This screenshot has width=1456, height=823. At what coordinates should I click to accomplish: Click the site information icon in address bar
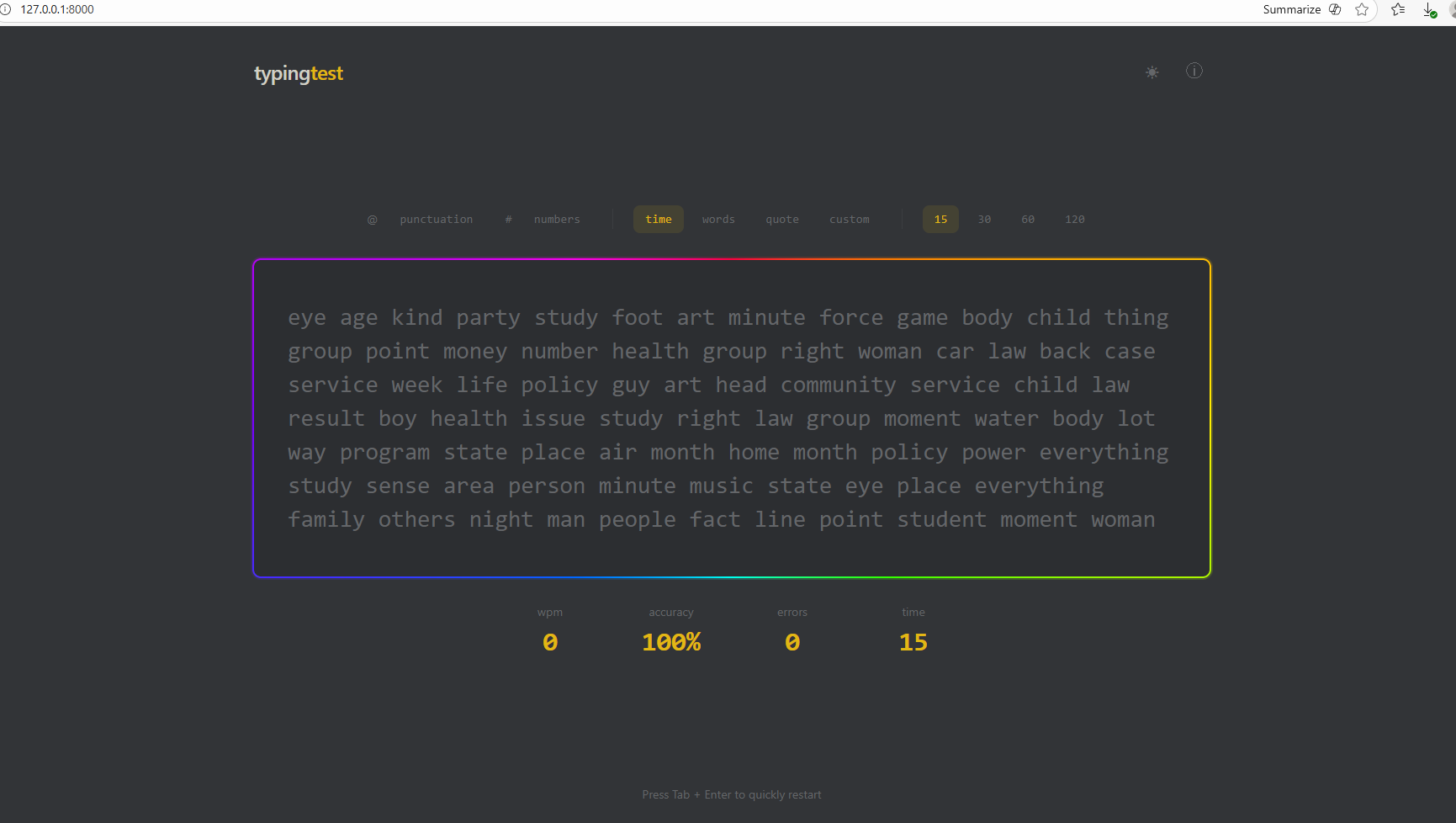pos(6,9)
